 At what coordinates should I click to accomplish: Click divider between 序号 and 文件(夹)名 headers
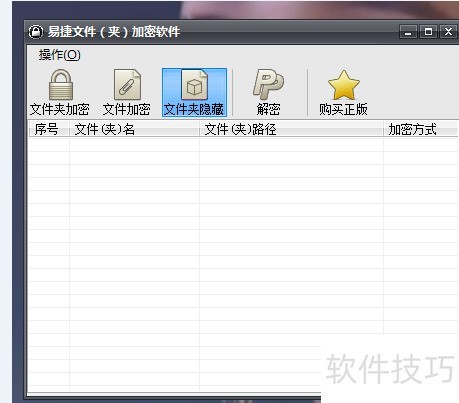69,129
